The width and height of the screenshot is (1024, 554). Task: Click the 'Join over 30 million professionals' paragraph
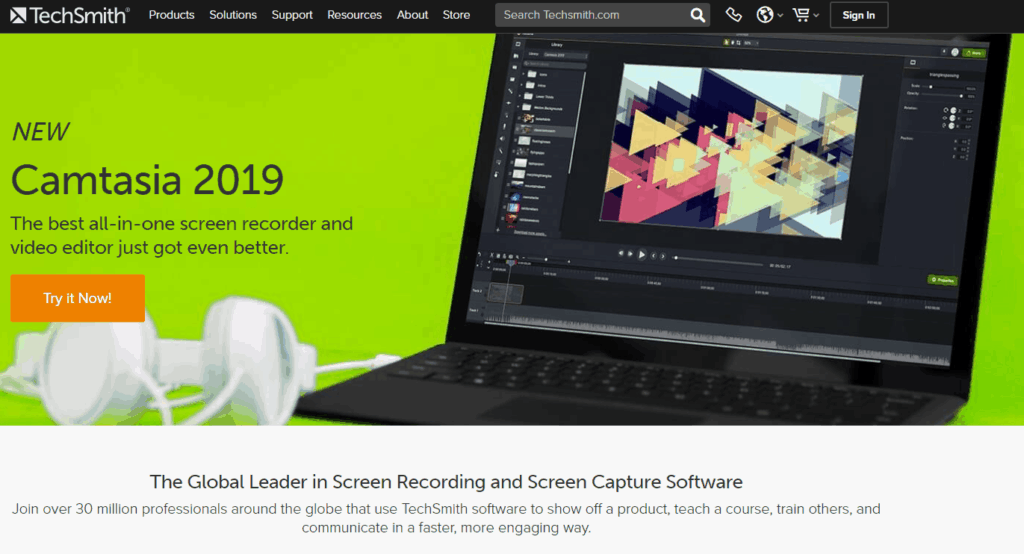click(x=446, y=518)
